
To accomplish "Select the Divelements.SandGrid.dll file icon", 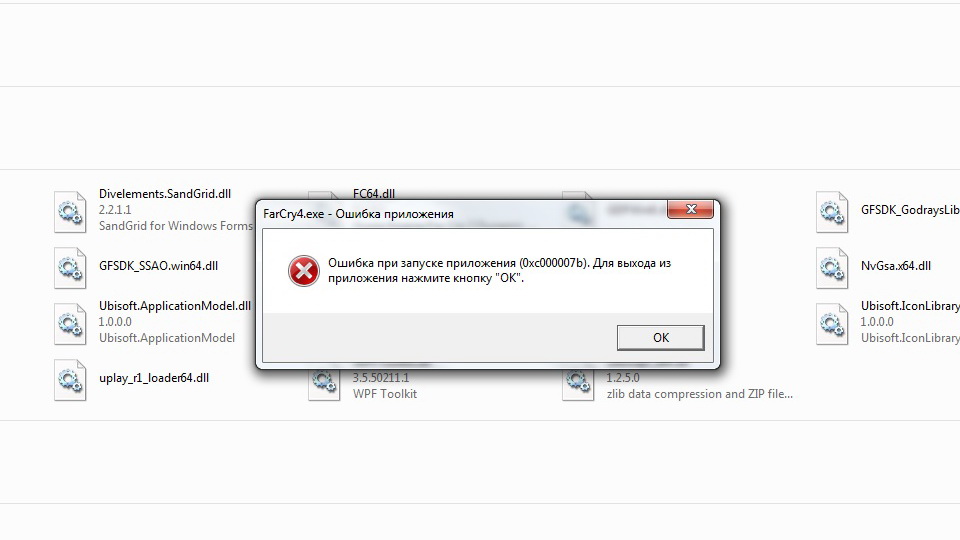I will click(x=70, y=212).
